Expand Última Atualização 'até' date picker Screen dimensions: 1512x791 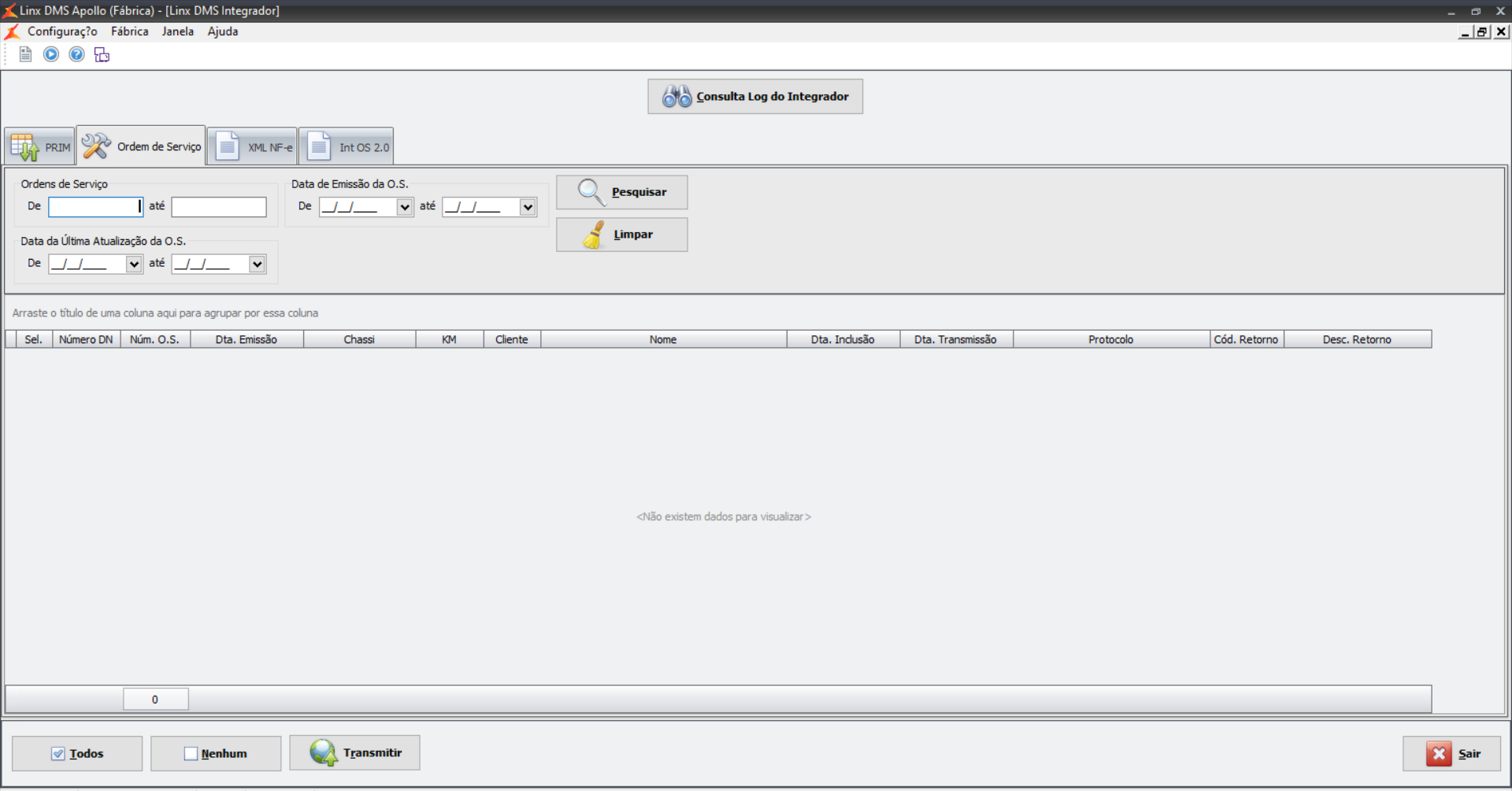pyautogui.click(x=258, y=264)
